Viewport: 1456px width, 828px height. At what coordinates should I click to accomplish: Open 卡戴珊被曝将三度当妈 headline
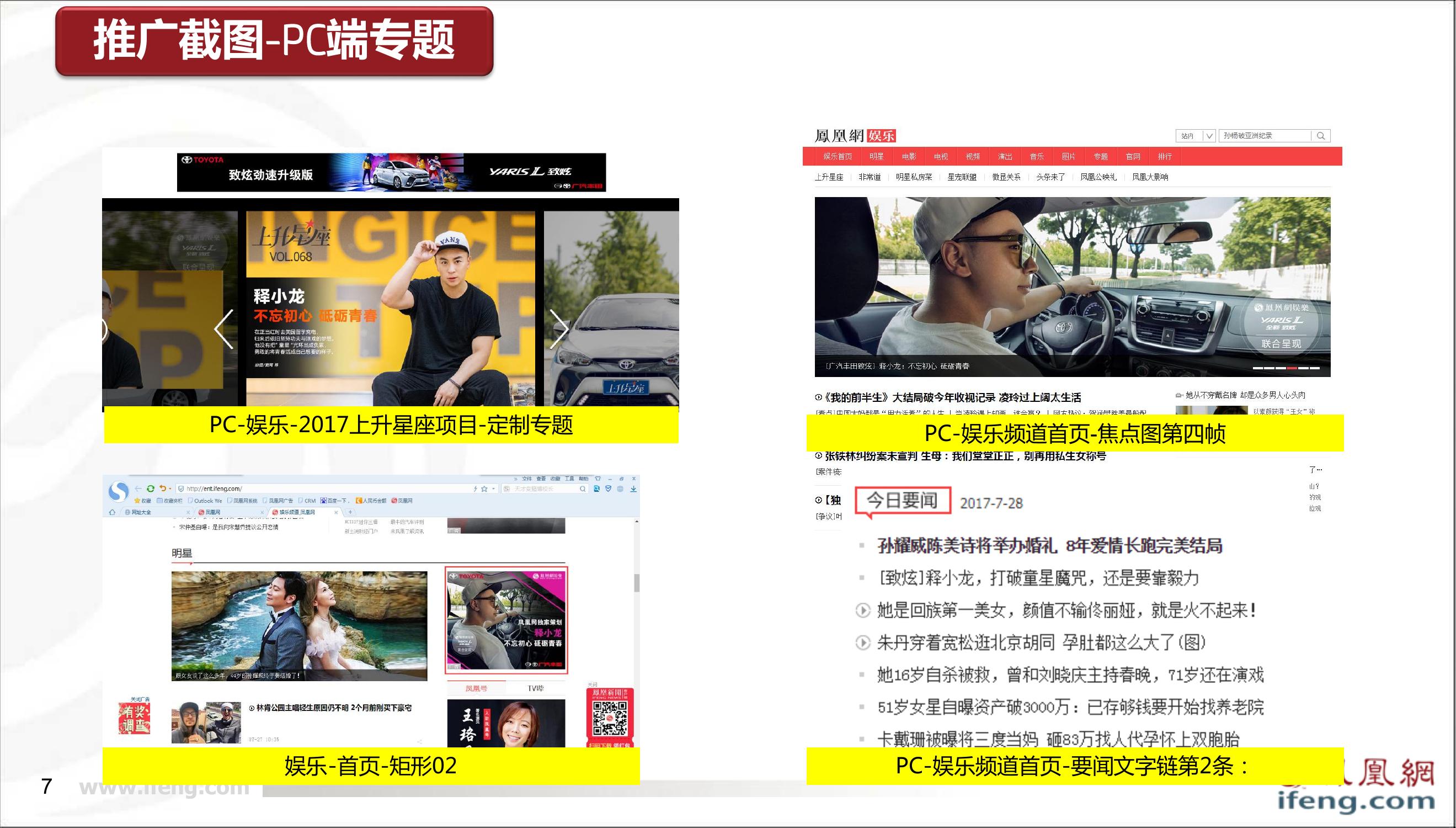pyautogui.click(x=1058, y=740)
